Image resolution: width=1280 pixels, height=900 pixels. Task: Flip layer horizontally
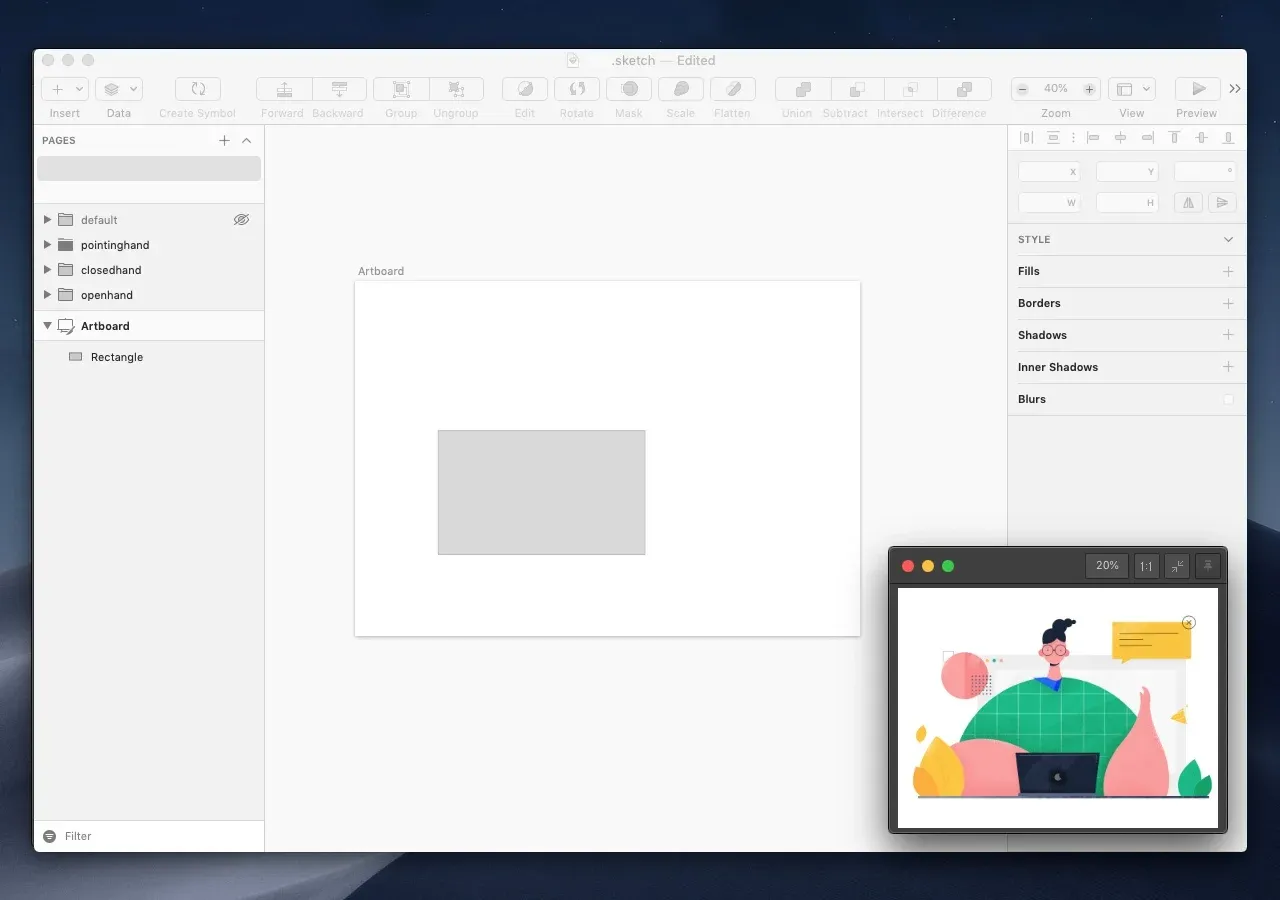tap(1189, 203)
